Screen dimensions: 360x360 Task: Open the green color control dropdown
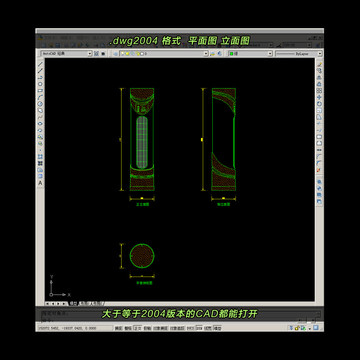(x=250, y=53)
